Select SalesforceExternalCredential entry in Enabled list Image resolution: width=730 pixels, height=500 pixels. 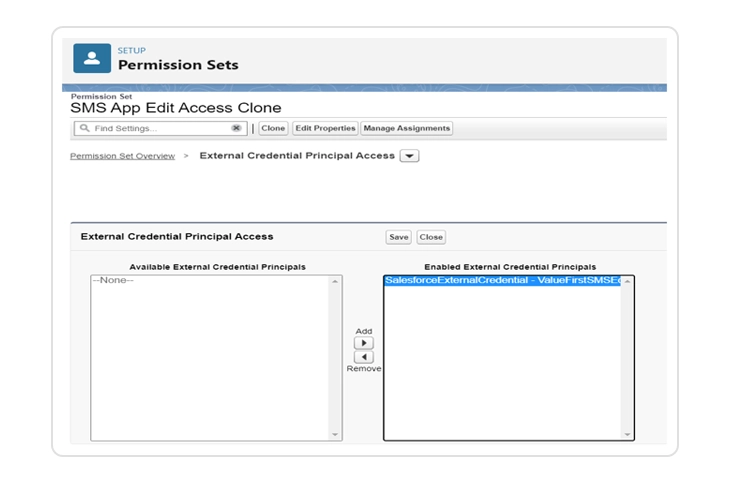click(x=502, y=281)
